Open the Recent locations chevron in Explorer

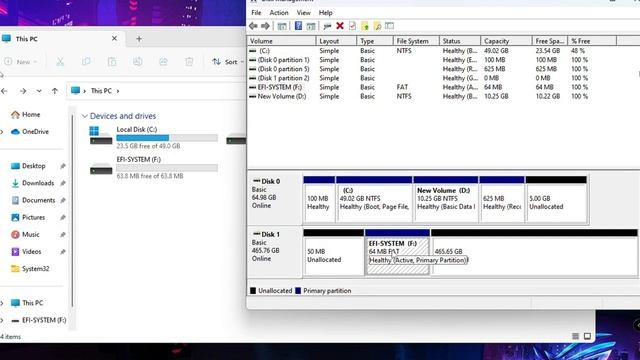[x=39, y=91]
